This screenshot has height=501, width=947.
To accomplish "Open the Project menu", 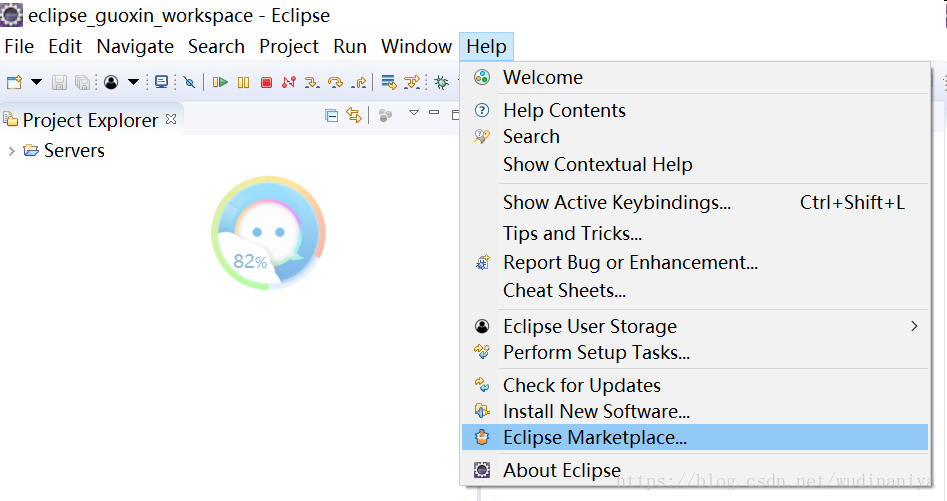I will [289, 46].
